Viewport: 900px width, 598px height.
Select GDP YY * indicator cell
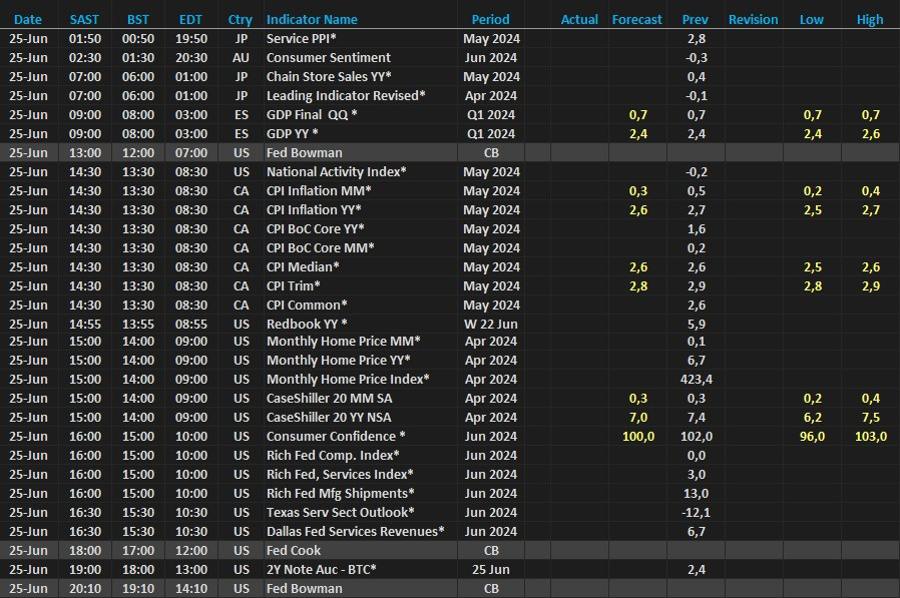[292, 133]
